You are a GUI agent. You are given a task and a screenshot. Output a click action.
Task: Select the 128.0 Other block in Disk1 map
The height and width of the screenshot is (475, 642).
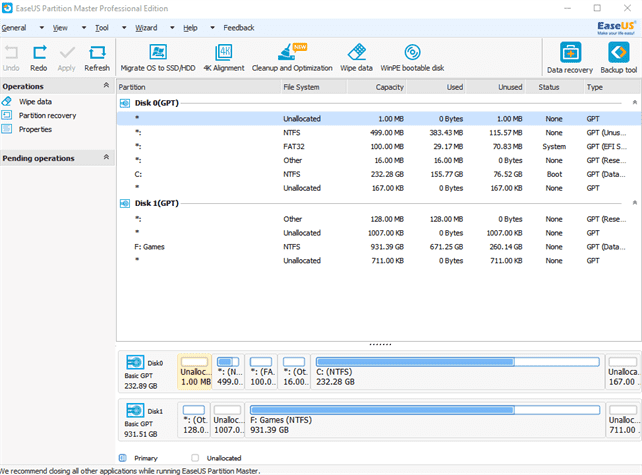194,420
